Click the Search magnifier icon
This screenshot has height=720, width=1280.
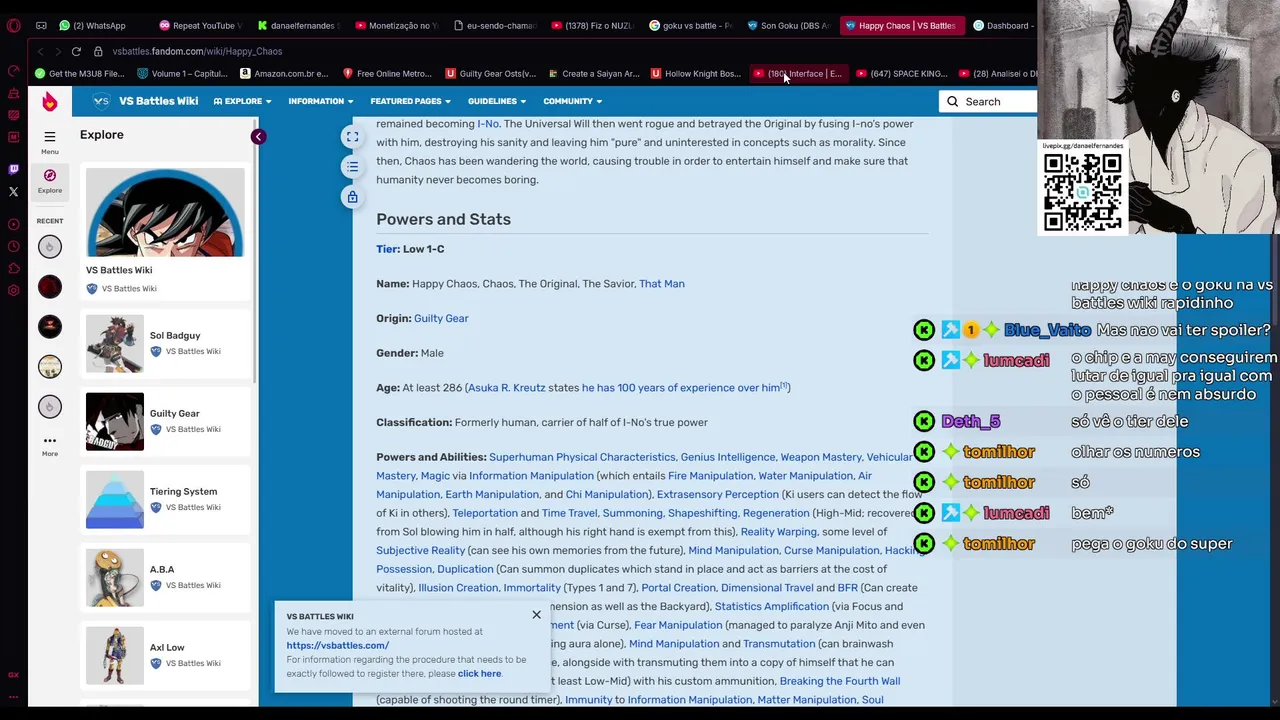[x=952, y=101]
